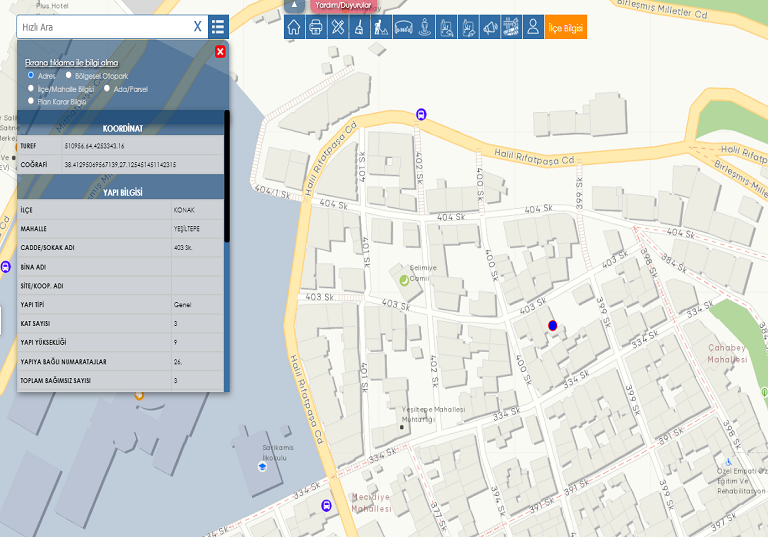This screenshot has height=537, width=768.
Task: Click the home icon in the toolbar
Action: [x=294, y=27]
